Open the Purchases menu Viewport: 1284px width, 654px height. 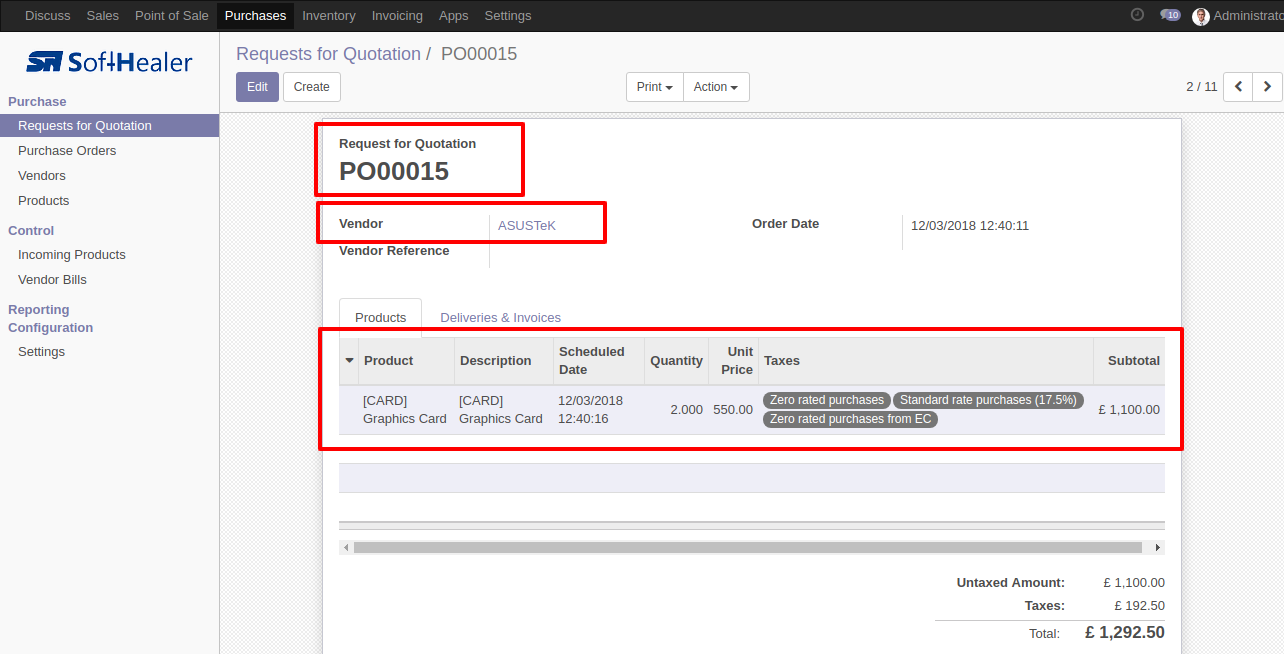(x=255, y=15)
